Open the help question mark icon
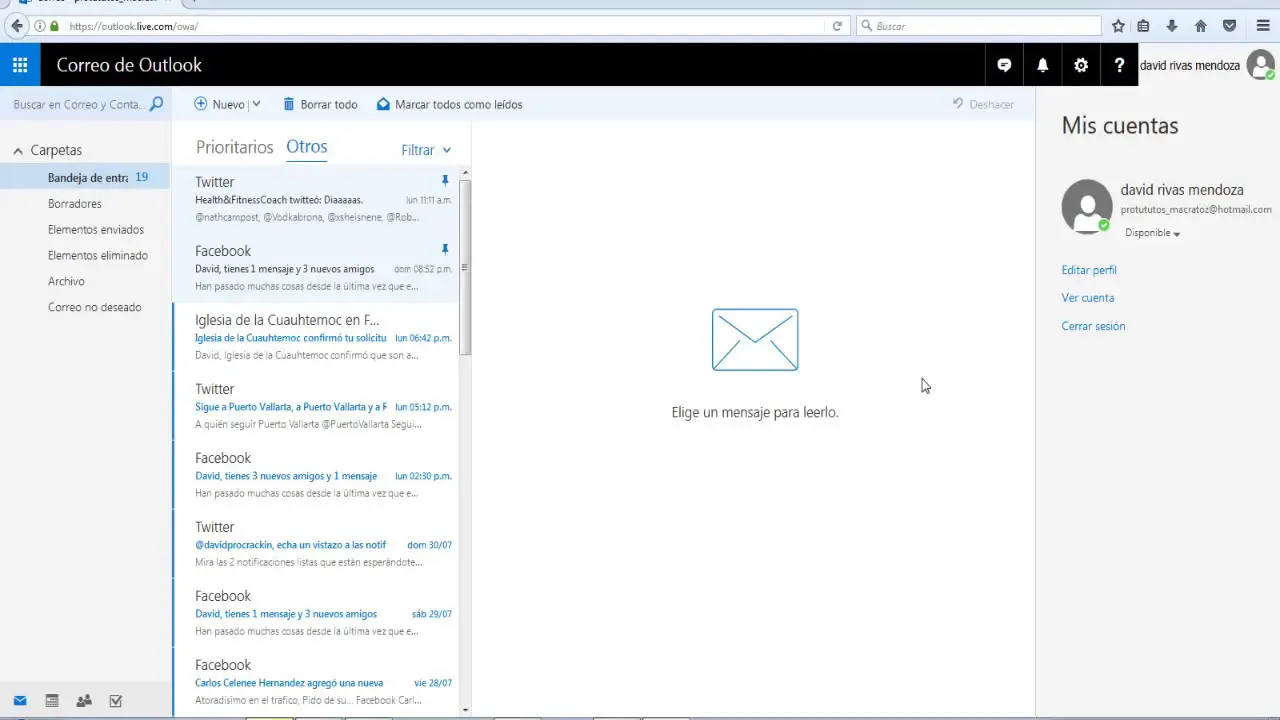Viewport: 1280px width, 720px height. click(1119, 65)
